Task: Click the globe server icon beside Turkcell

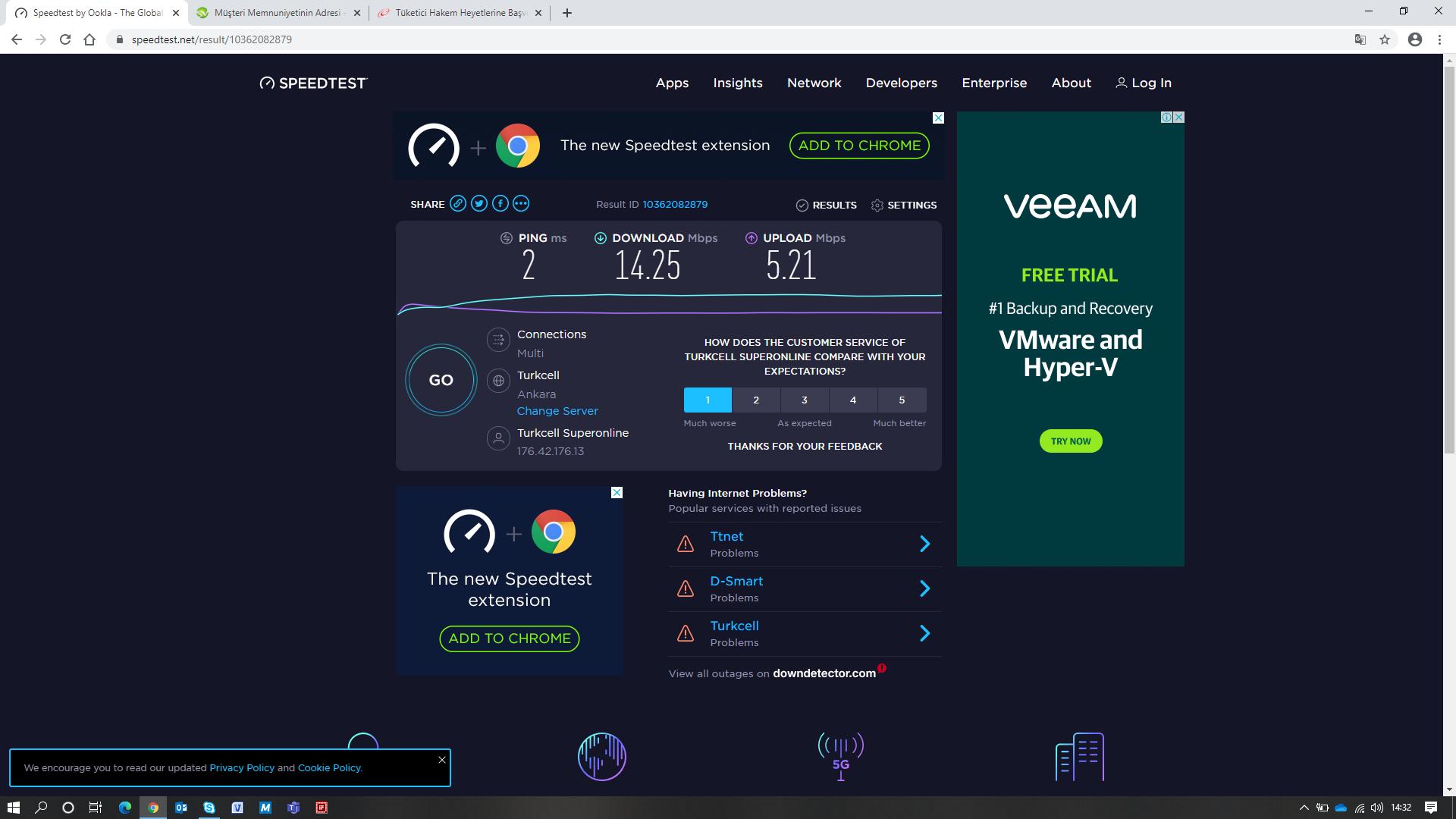Action: click(x=498, y=381)
